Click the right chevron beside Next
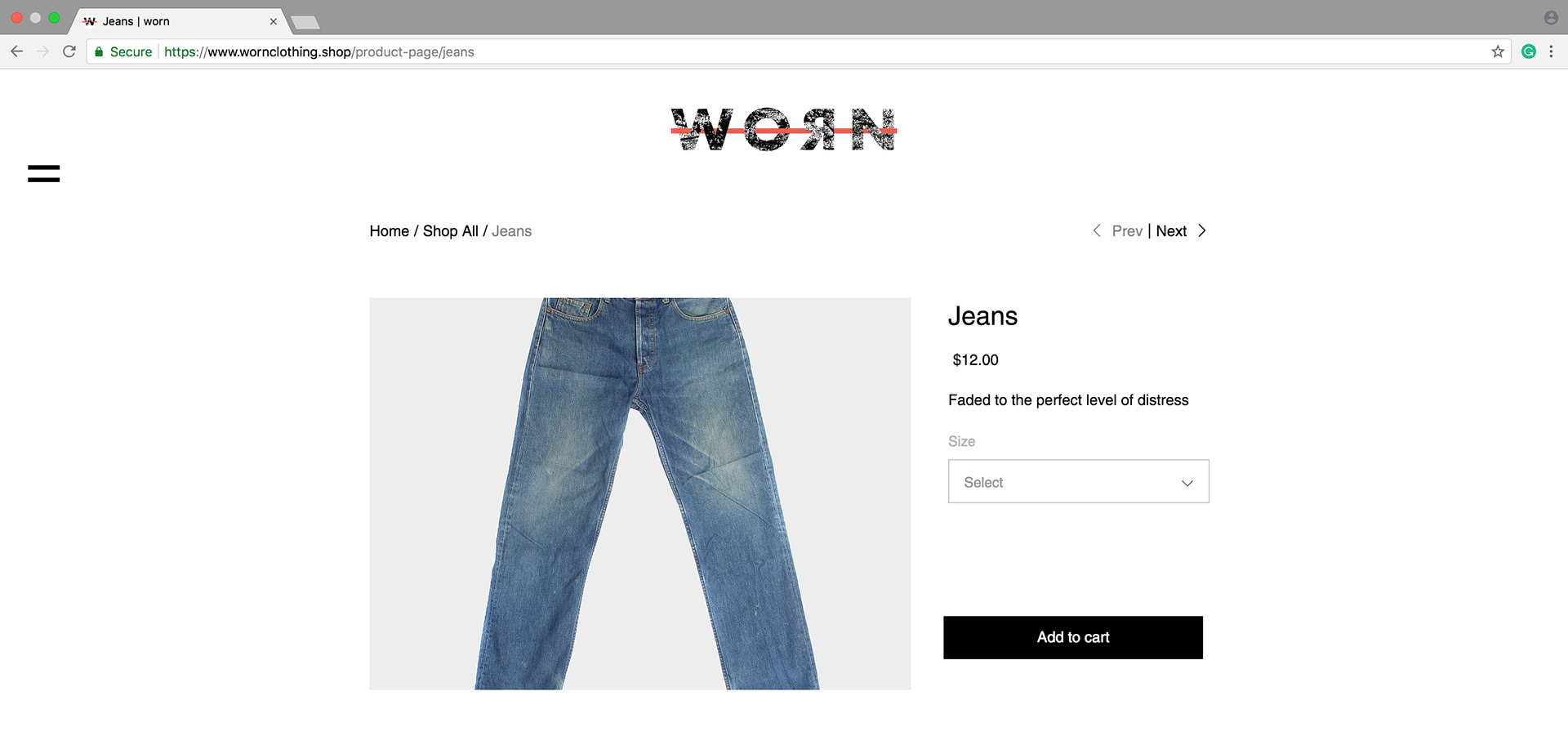This screenshot has height=745, width=1568. click(1201, 231)
